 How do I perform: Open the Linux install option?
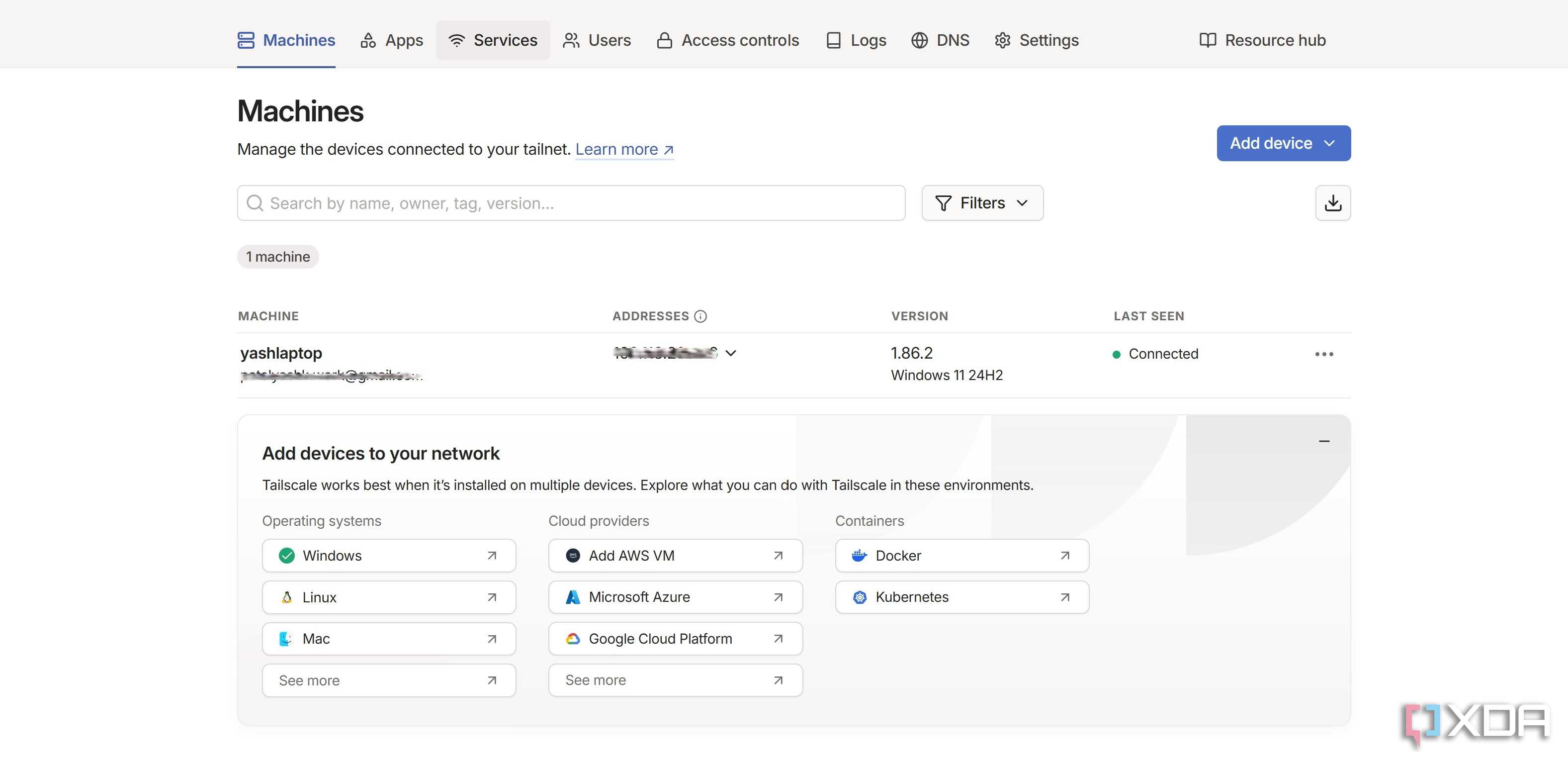point(389,597)
